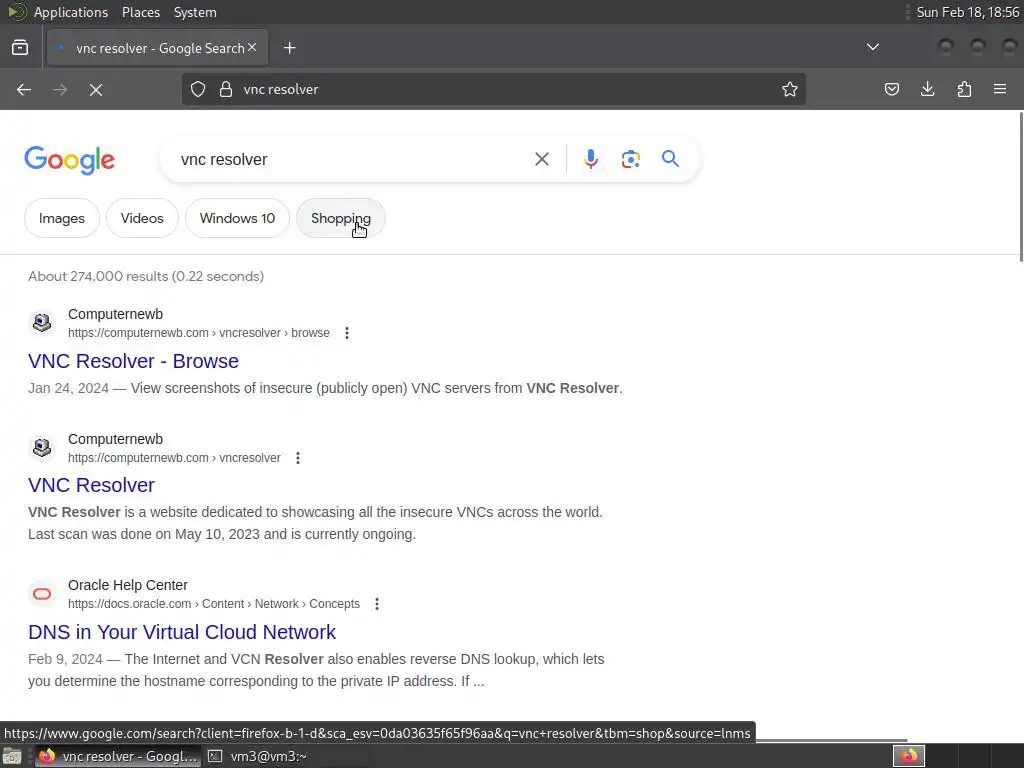Open more options for Oracle Help Center result
Screen dimensions: 1024x768
(x=377, y=604)
